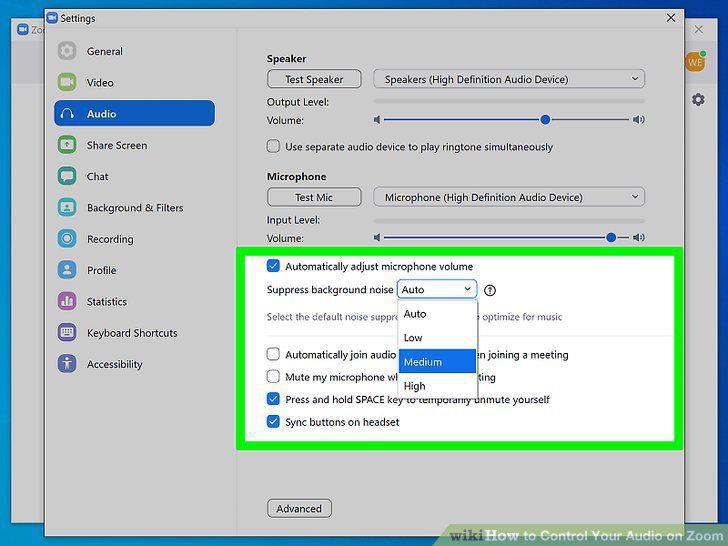This screenshot has width=728, height=546.
Task: Click the Accessibility figure icon
Action: point(67,364)
